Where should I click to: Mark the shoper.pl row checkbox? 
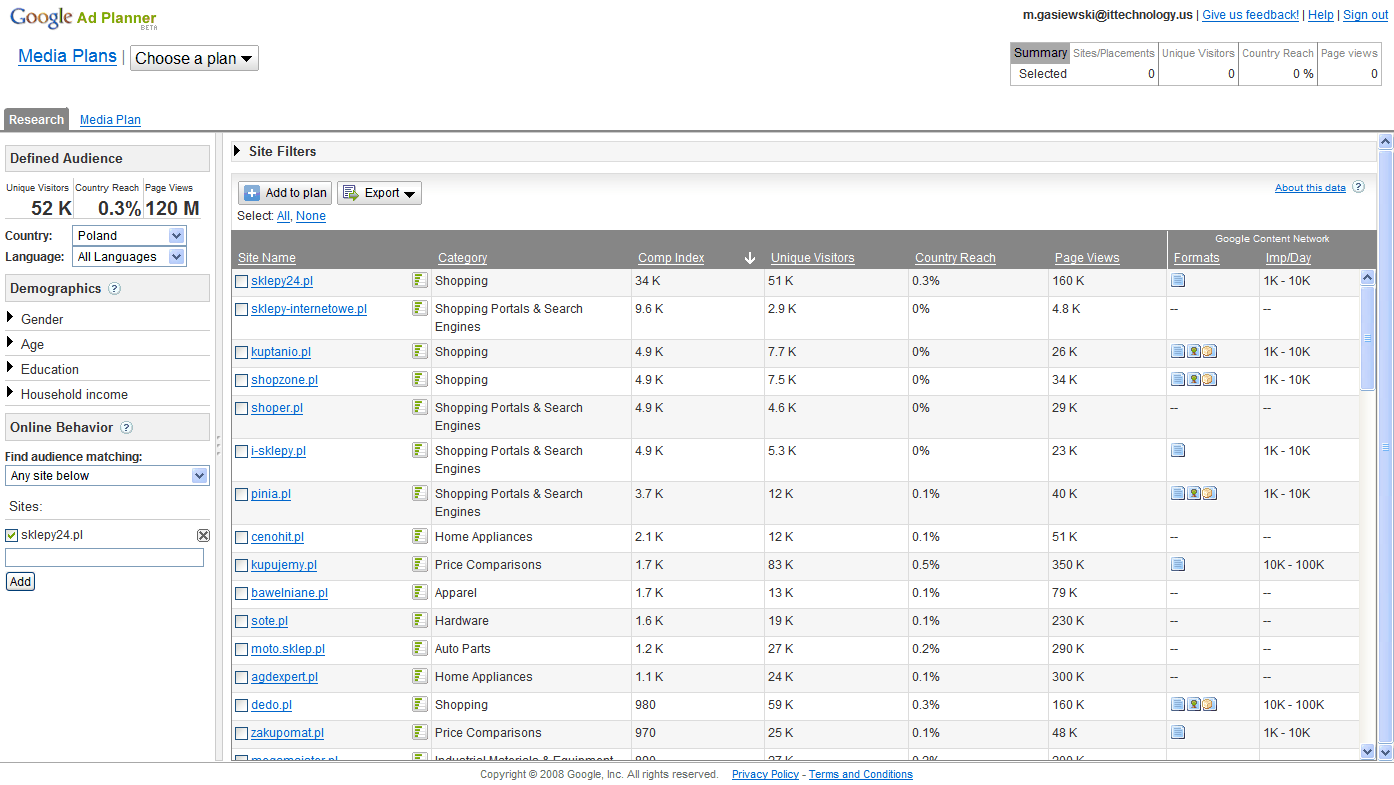pos(241,409)
